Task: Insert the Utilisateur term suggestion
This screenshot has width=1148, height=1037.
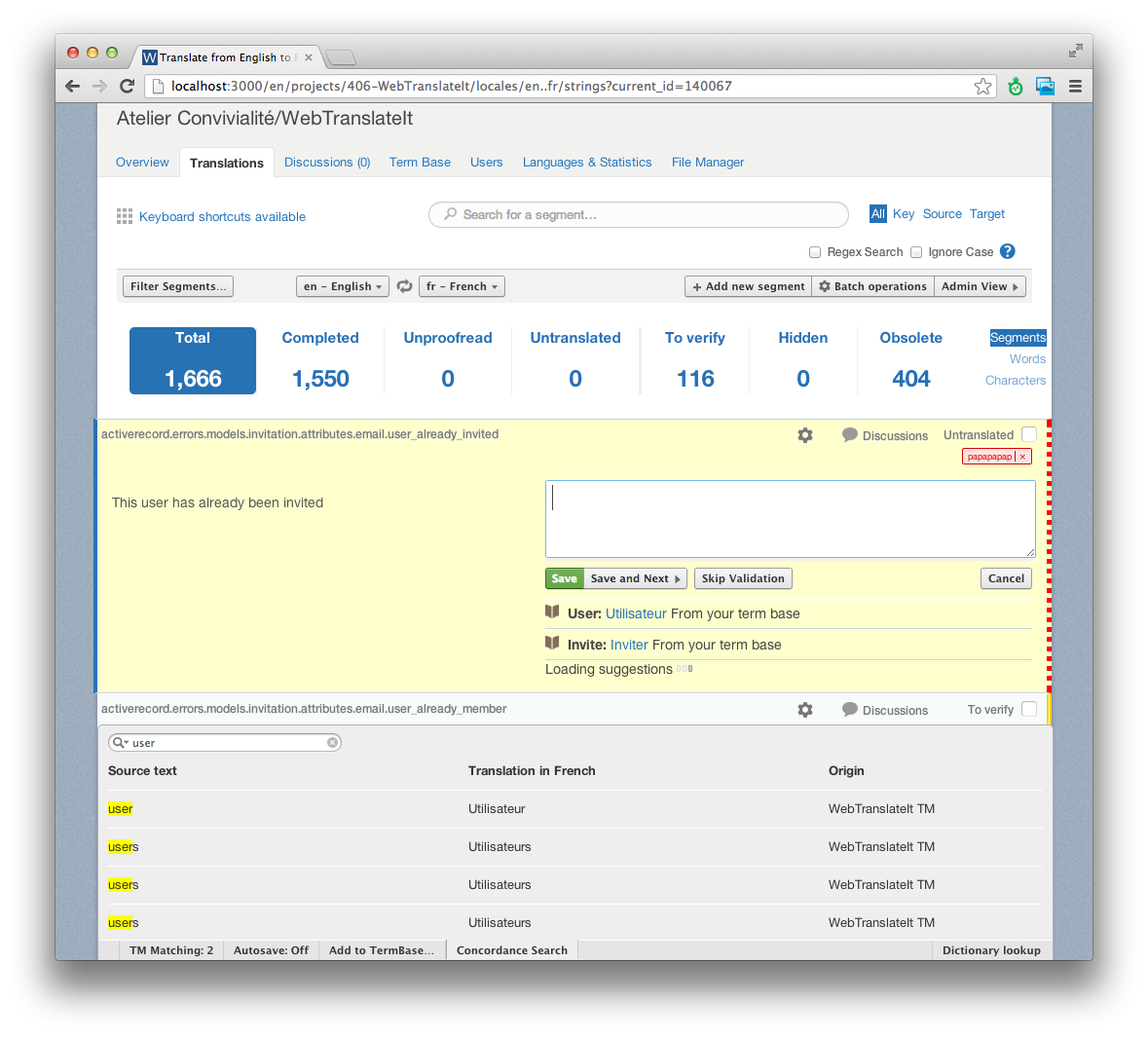Action: tap(636, 613)
